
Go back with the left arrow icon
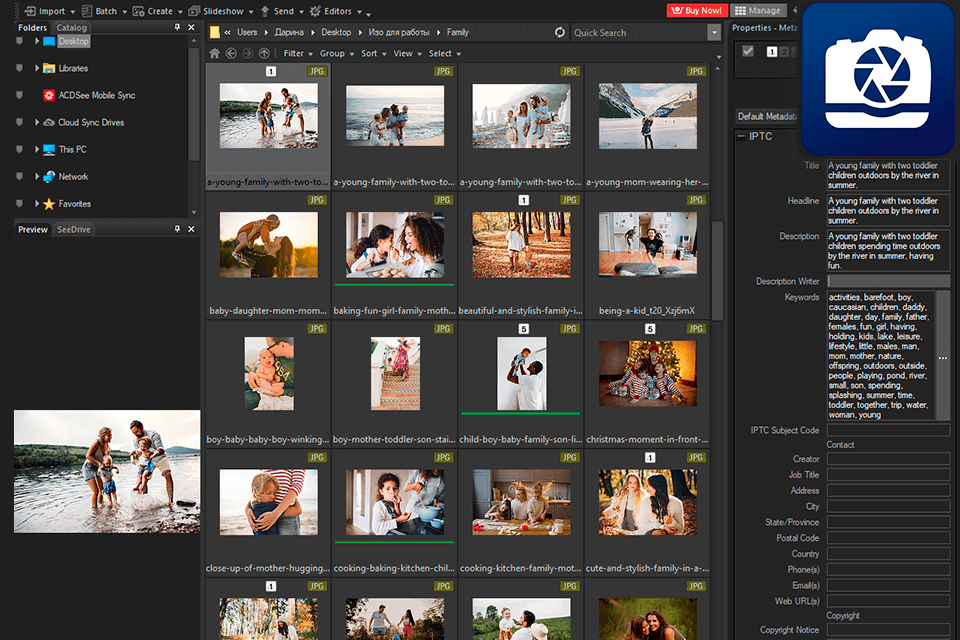pyautogui.click(x=231, y=53)
